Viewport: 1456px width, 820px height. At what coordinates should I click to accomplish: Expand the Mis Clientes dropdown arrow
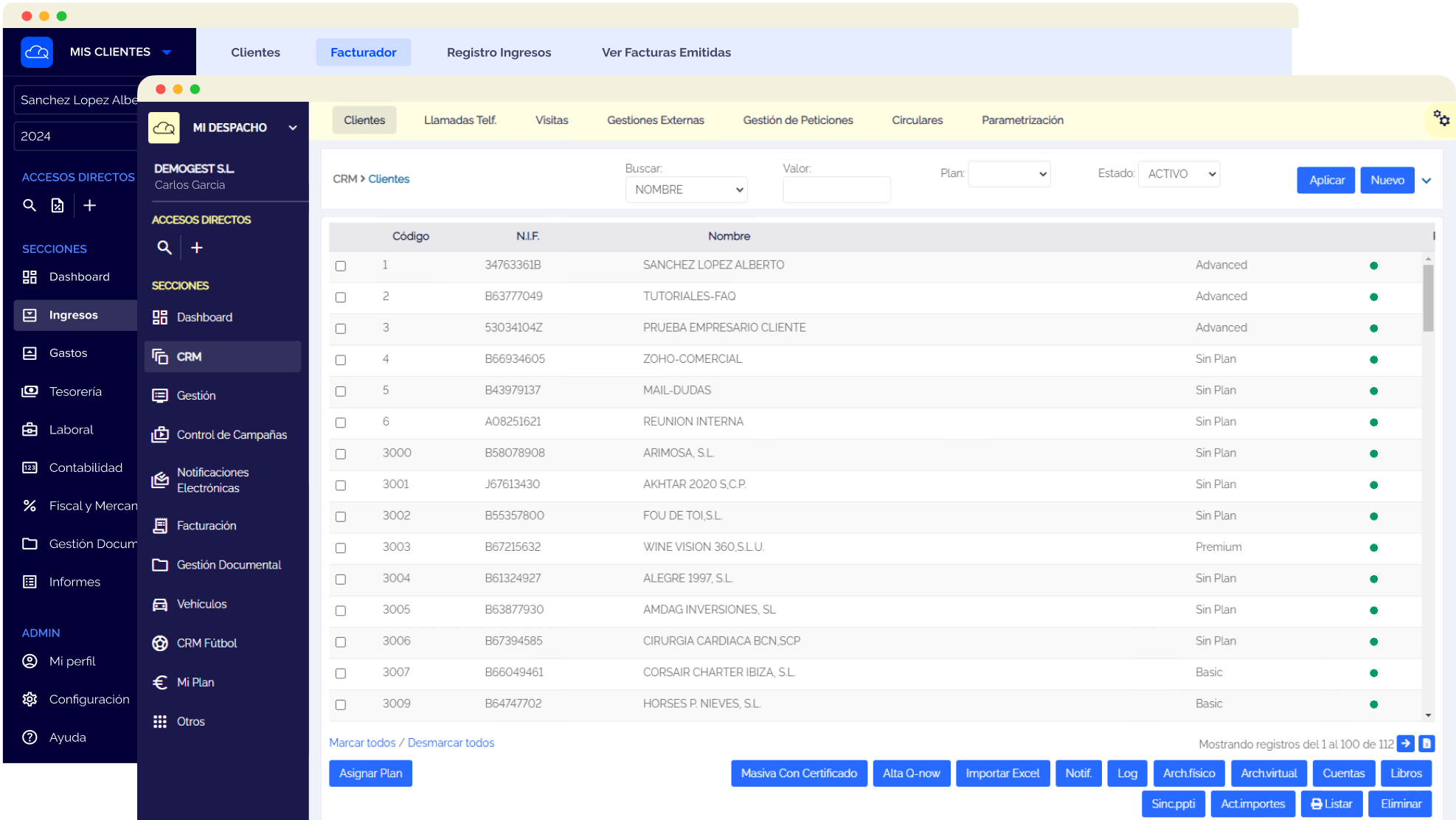click(x=167, y=52)
